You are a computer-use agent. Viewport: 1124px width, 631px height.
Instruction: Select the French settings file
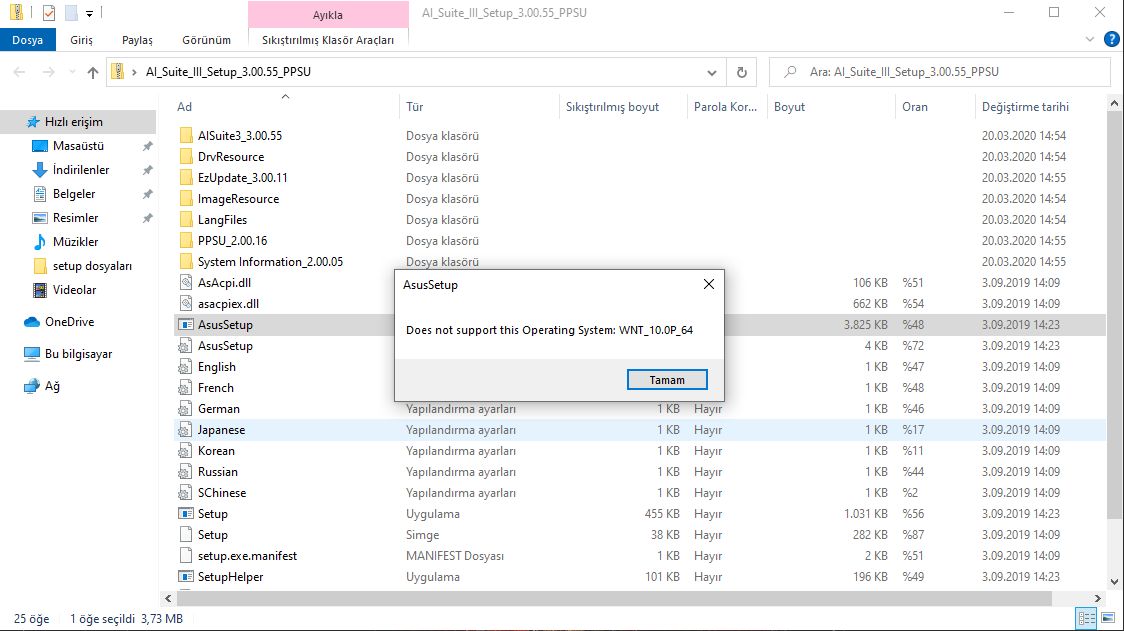coord(215,388)
